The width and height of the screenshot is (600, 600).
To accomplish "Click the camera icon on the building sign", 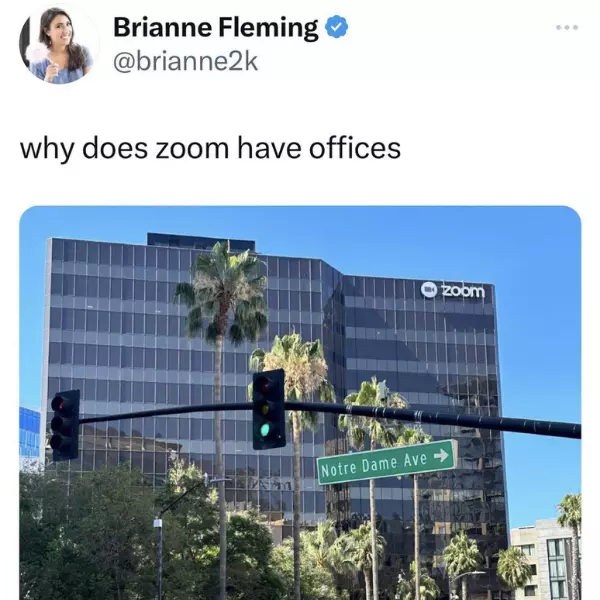I will pyautogui.click(x=429, y=289).
